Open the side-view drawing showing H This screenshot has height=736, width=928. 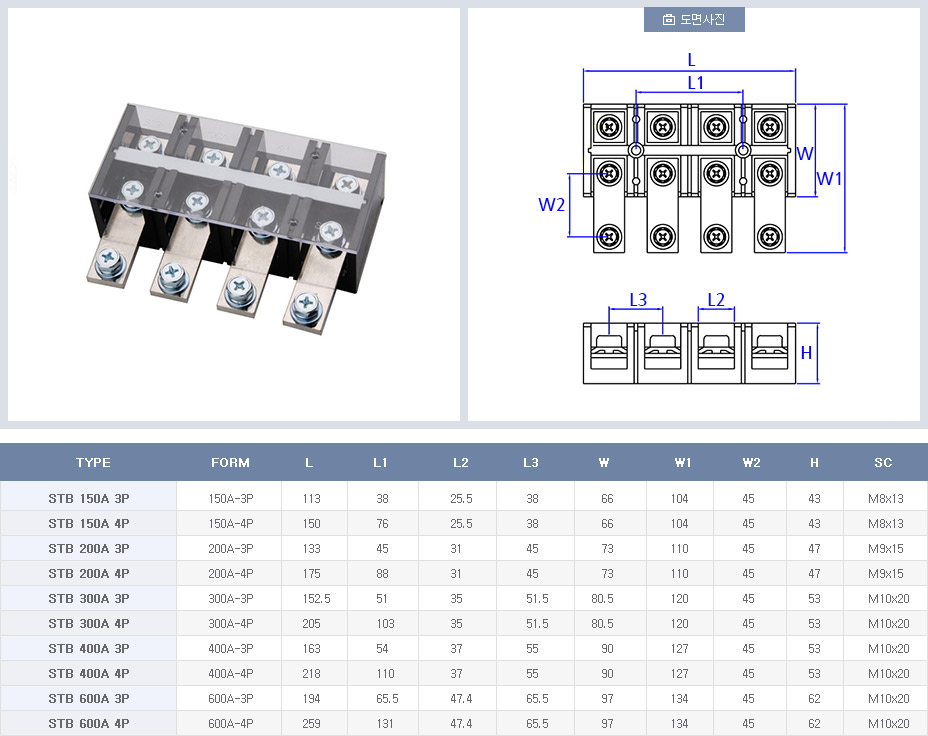(x=701, y=338)
